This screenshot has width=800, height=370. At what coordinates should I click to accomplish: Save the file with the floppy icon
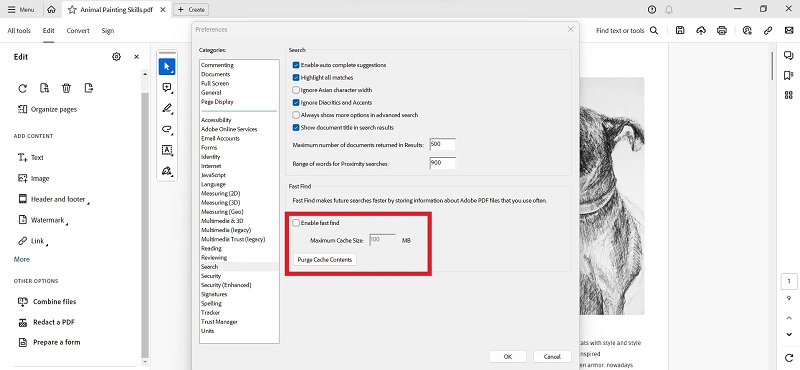coord(680,31)
